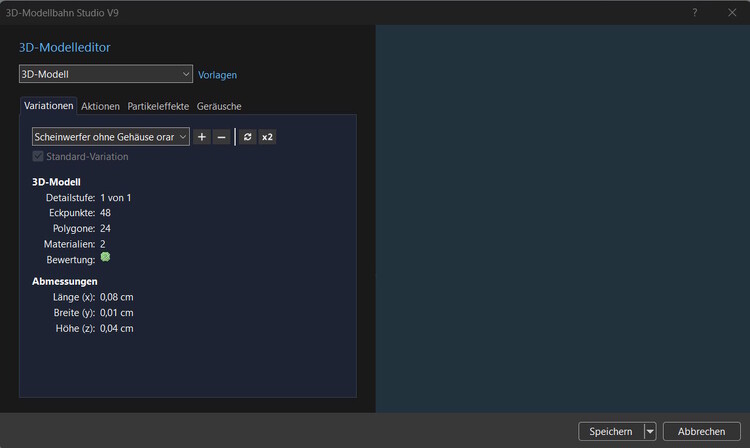Viewport: 750px width, 448px height.
Task: Click the Polygone value 24
Action: pos(105,229)
